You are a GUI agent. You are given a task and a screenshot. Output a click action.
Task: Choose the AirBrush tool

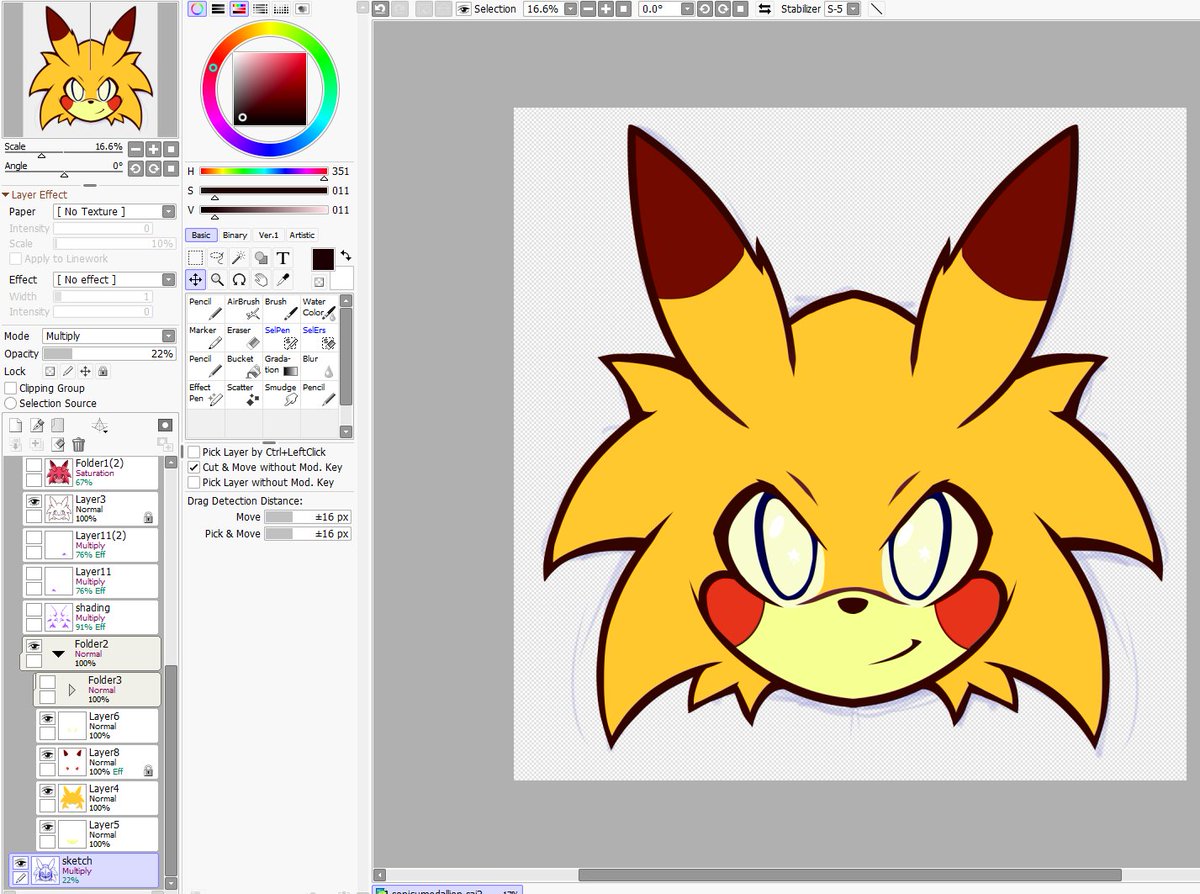(x=243, y=307)
